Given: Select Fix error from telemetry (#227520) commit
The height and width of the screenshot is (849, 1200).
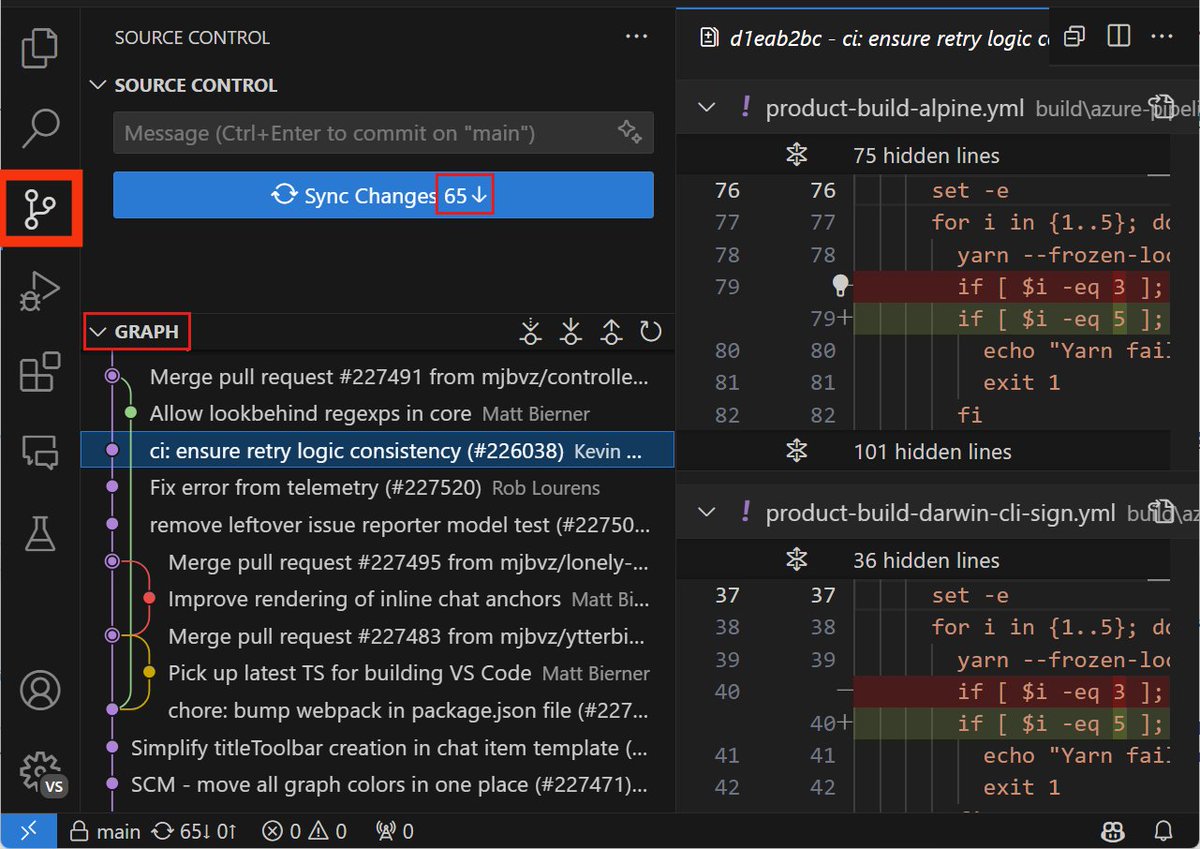Looking at the screenshot, I should click(377, 488).
